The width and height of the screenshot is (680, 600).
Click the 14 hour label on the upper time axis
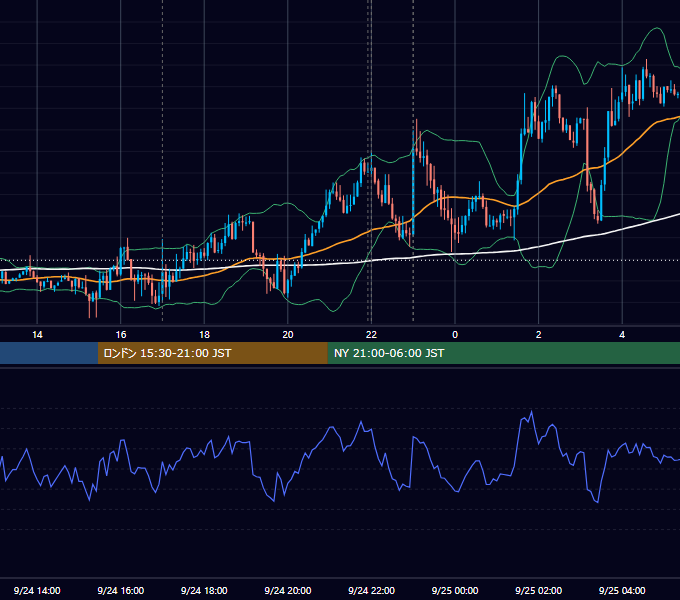(37, 335)
